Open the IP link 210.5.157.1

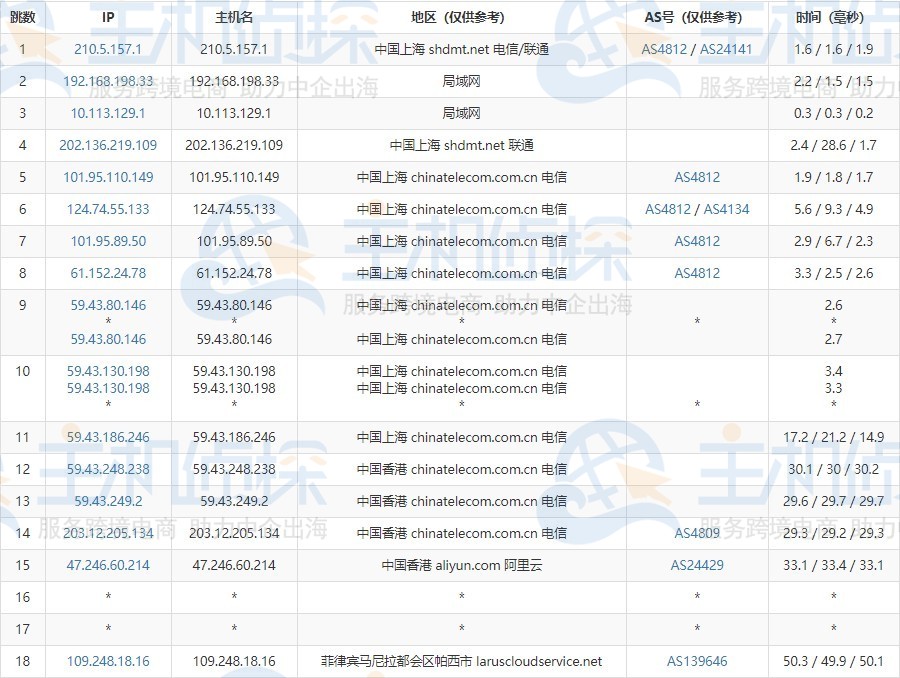(108, 49)
